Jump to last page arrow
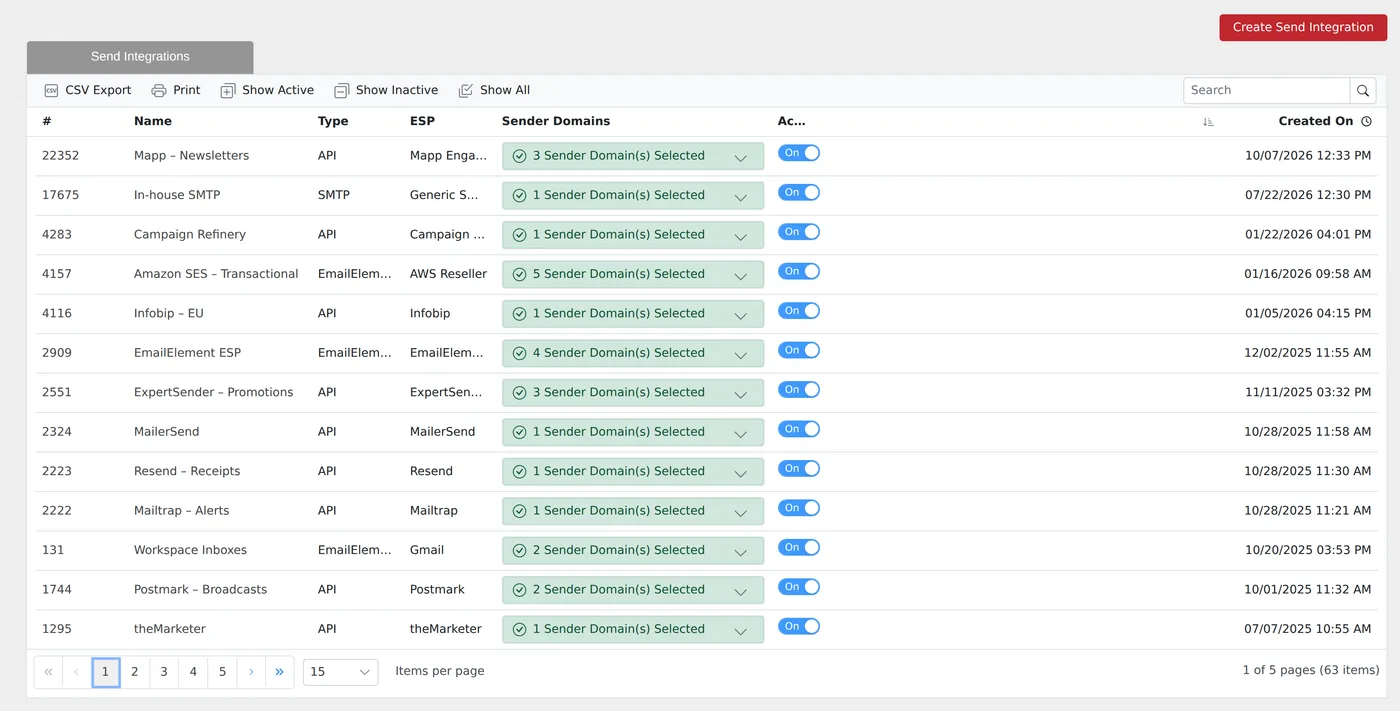Viewport: 1400px width, 711px height. [280, 672]
